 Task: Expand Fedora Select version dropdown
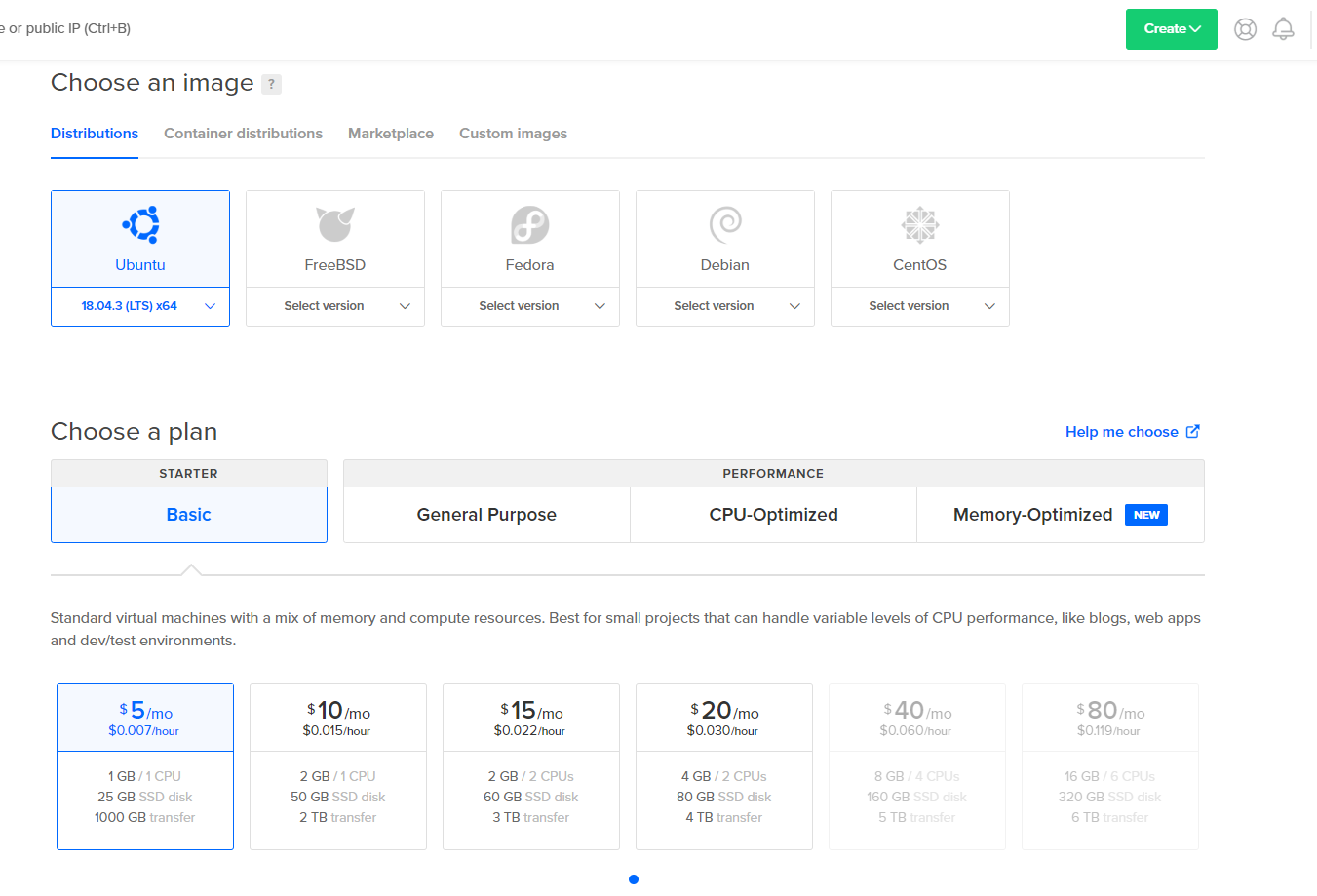point(530,306)
